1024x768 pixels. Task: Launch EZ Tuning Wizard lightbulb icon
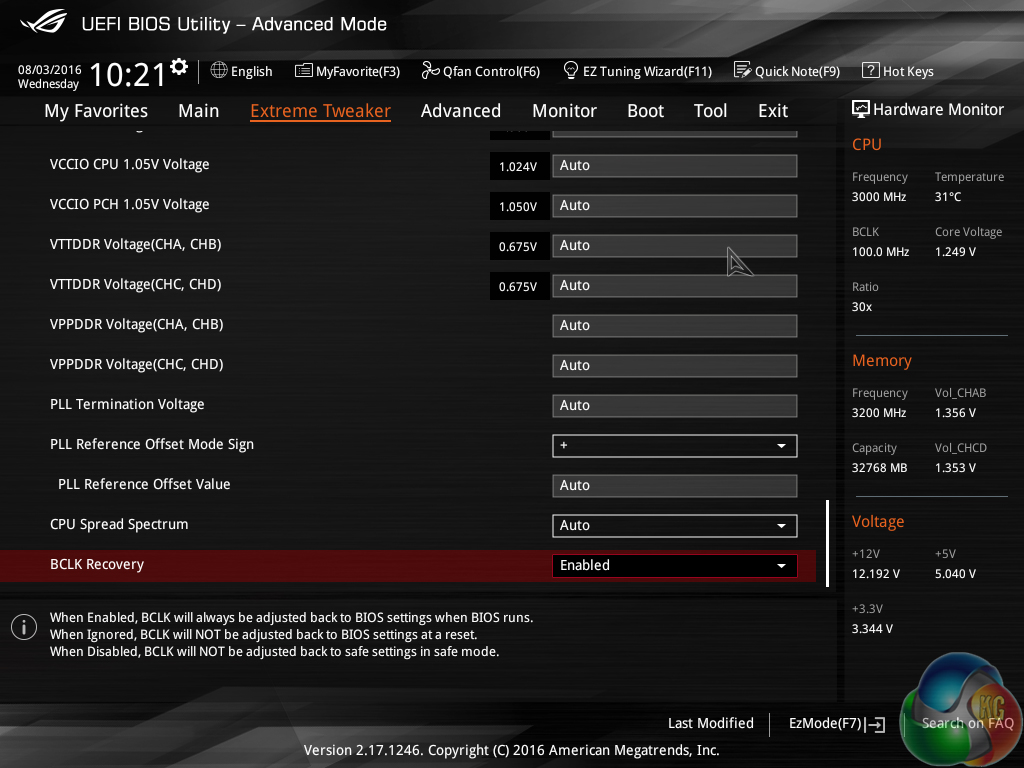coord(571,70)
